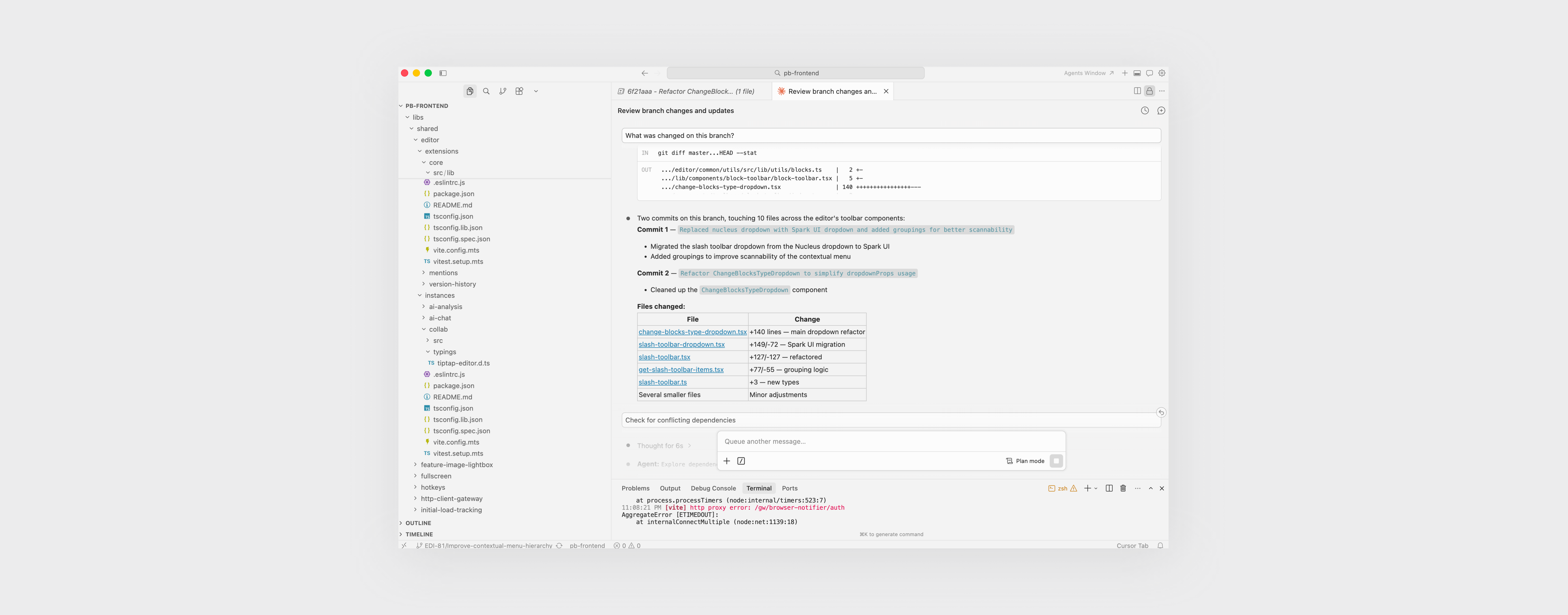
Task: Open slash commands icon in chat input
Action: pos(741,461)
